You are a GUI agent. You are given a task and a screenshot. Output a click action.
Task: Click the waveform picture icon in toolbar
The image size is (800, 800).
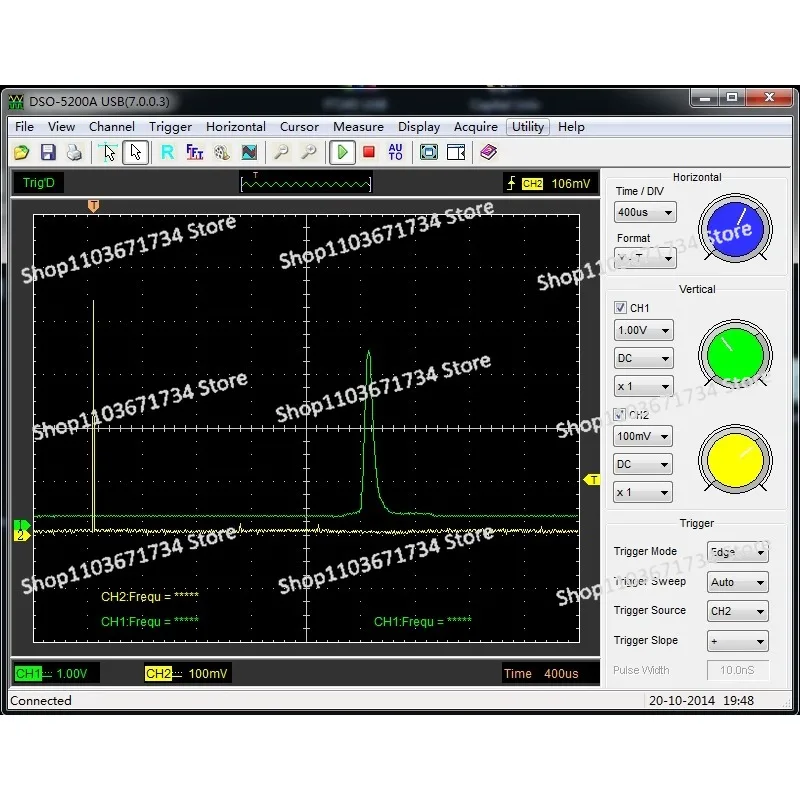(x=249, y=152)
